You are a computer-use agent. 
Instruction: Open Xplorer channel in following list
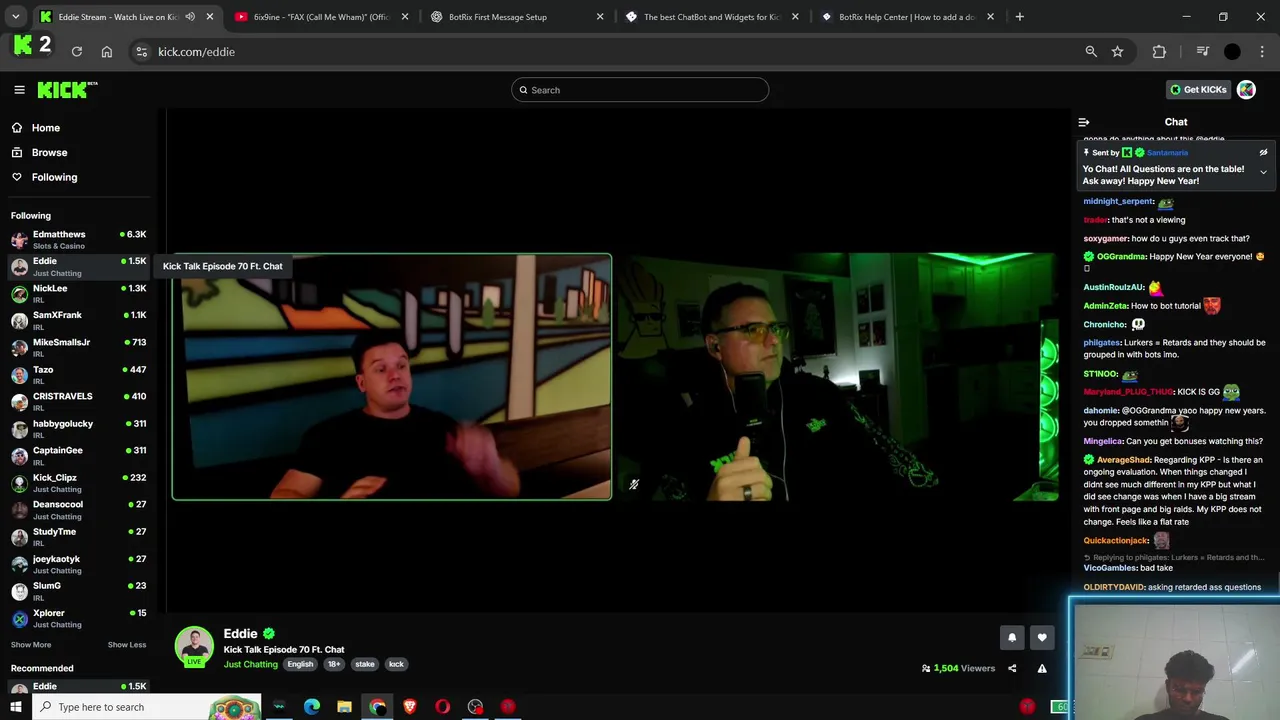click(x=79, y=618)
